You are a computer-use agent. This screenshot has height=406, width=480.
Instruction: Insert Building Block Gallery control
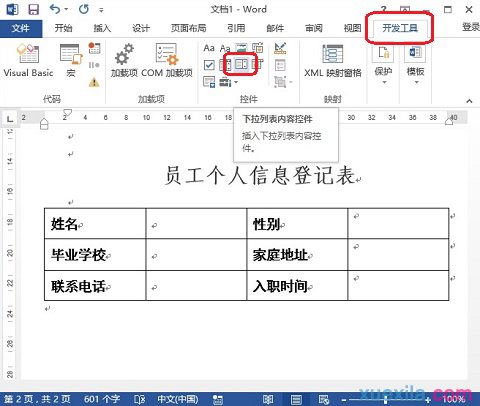258,48
